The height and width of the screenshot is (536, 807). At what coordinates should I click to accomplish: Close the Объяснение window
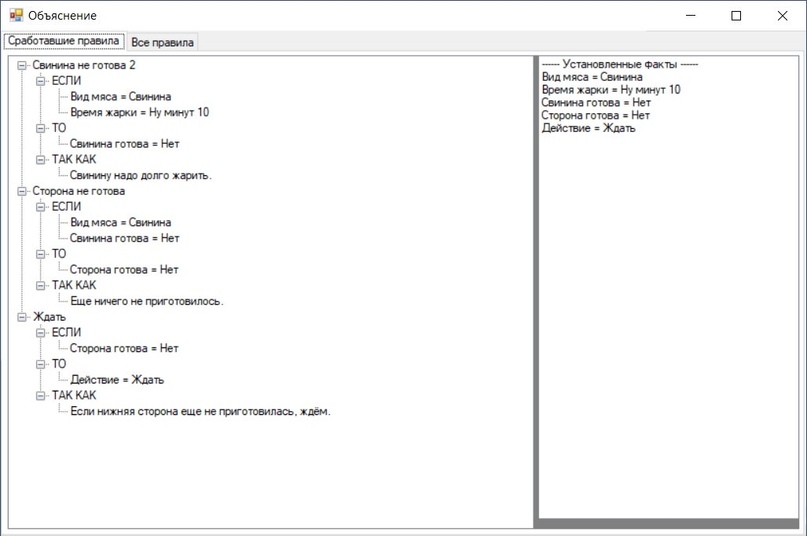click(x=782, y=16)
